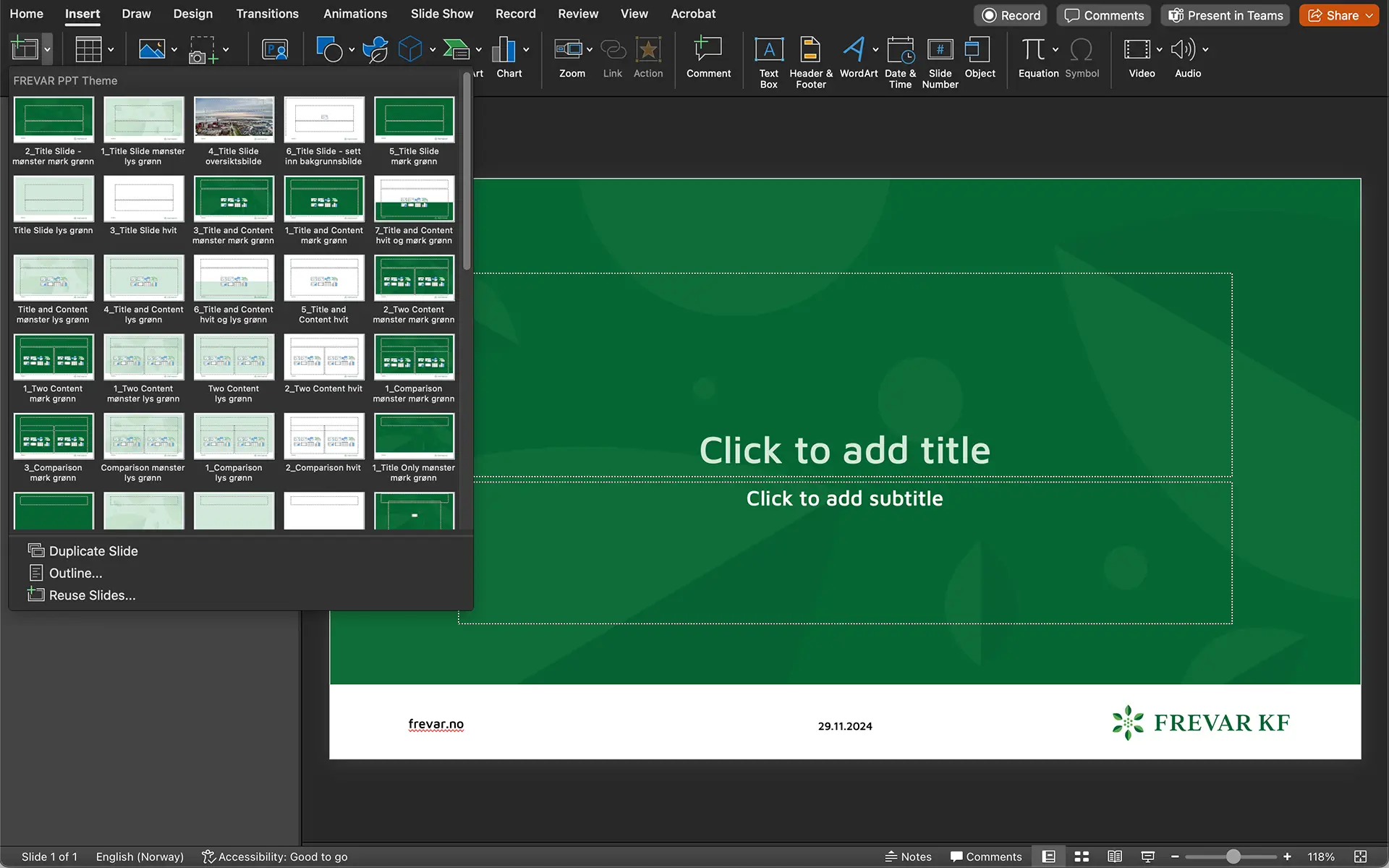The height and width of the screenshot is (868, 1389).
Task: Click the Present in Teams button
Action: (1225, 15)
